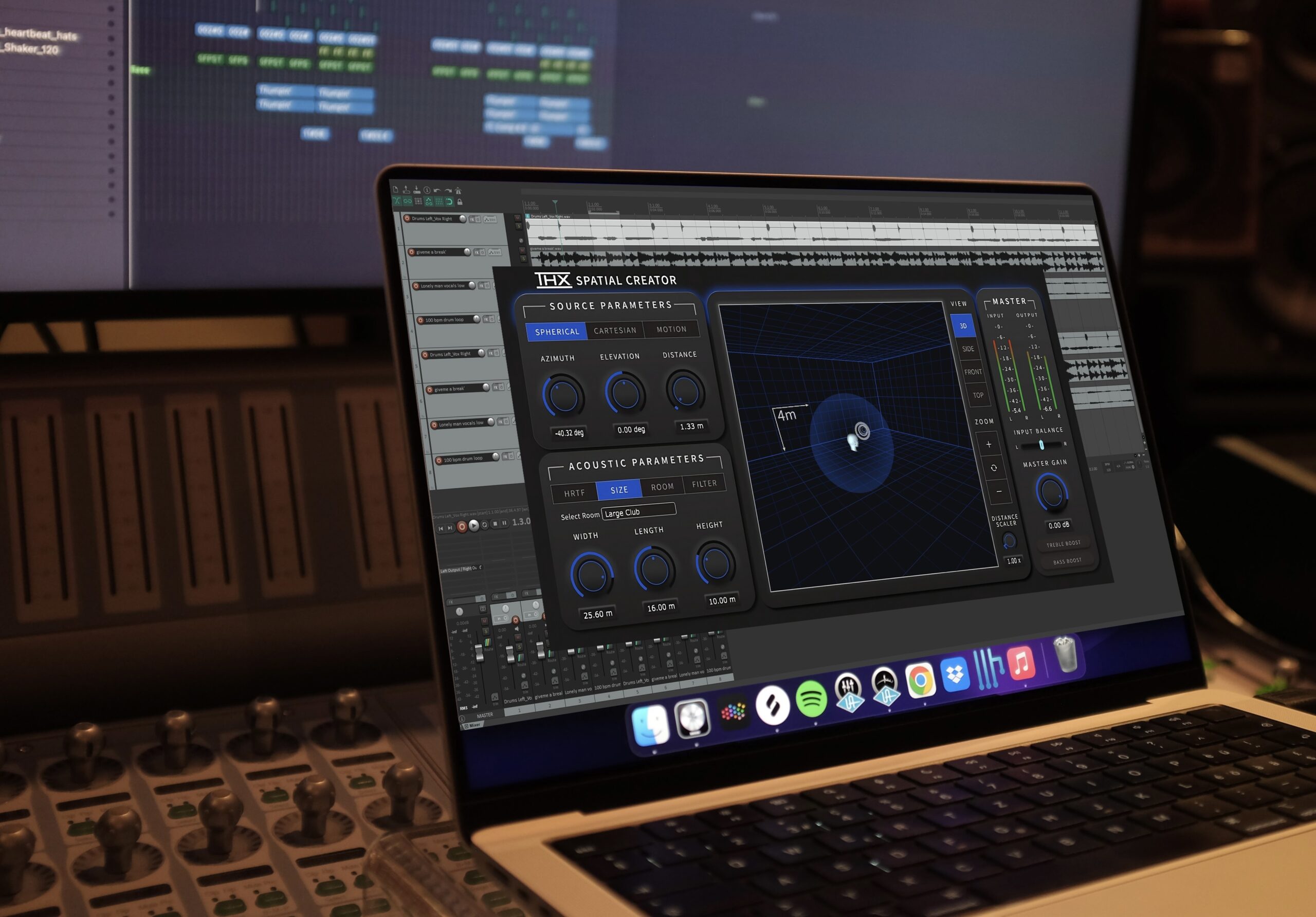The height and width of the screenshot is (917, 1316).
Task: Toggle the repeat loop button in transport
Action: tap(484, 525)
